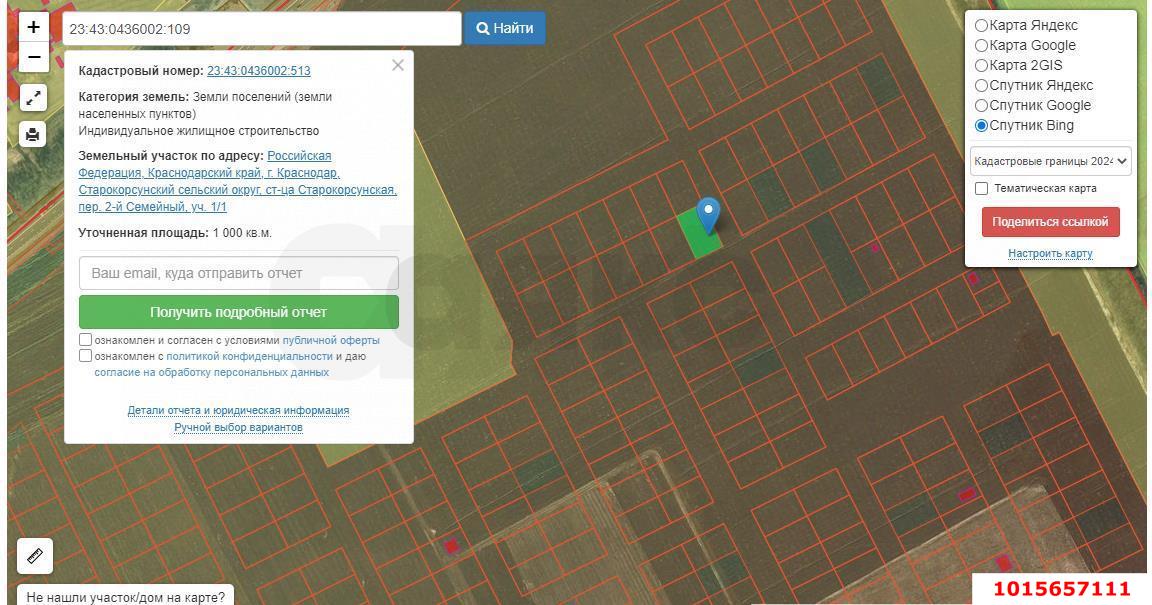Toggle fullscreen map view
Image resolution: width=1152 pixels, height=605 pixels.
33,97
